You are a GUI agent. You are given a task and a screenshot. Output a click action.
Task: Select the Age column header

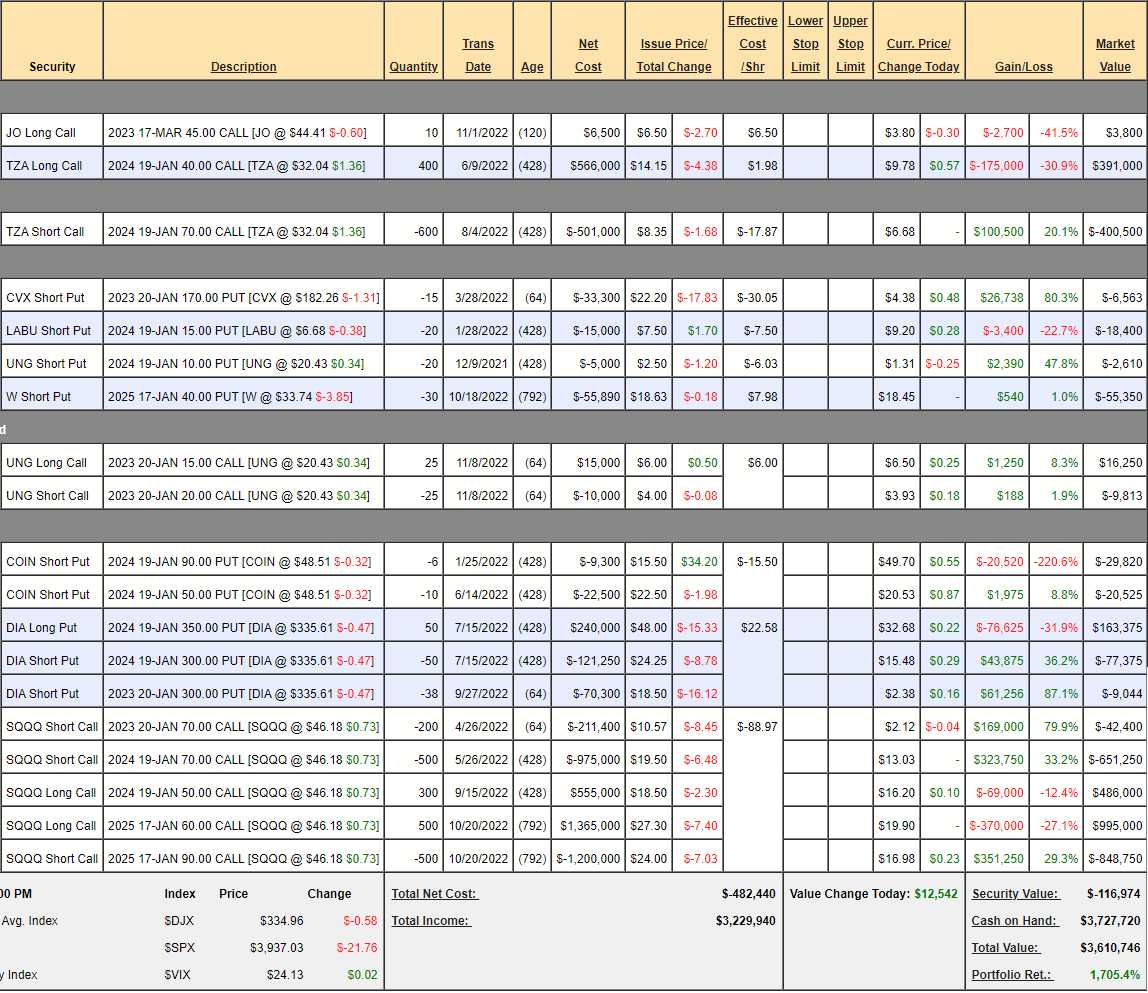point(532,67)
